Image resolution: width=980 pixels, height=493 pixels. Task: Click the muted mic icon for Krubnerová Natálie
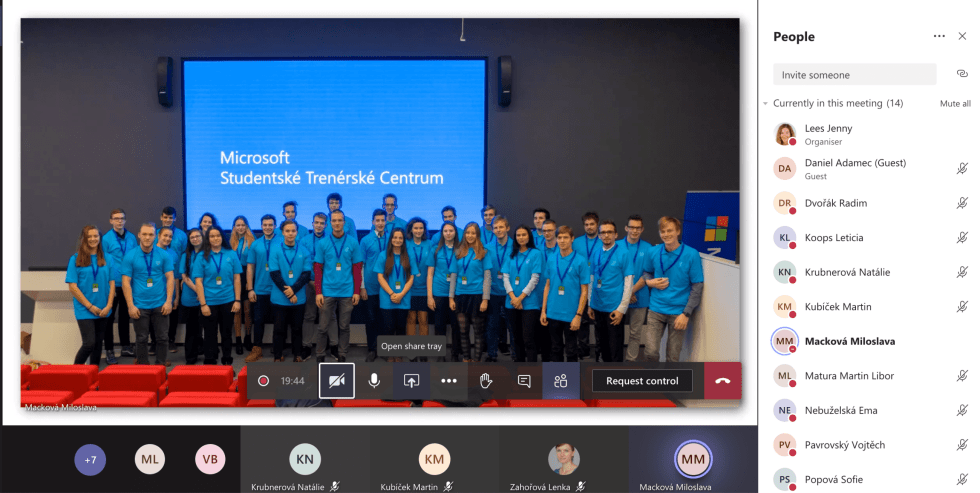click(x=962, y=272)
